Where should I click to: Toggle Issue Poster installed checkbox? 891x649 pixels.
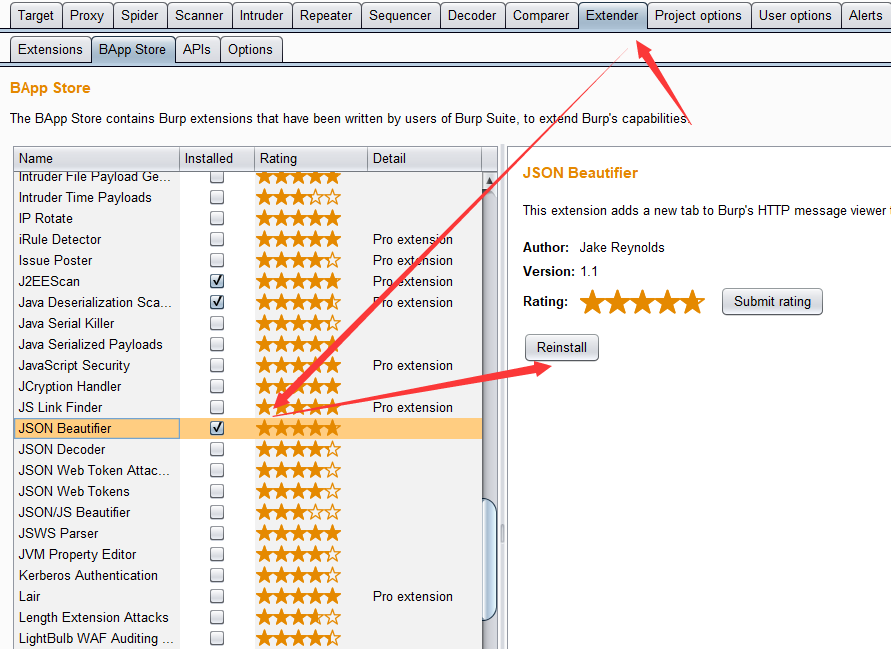[216, 260]
